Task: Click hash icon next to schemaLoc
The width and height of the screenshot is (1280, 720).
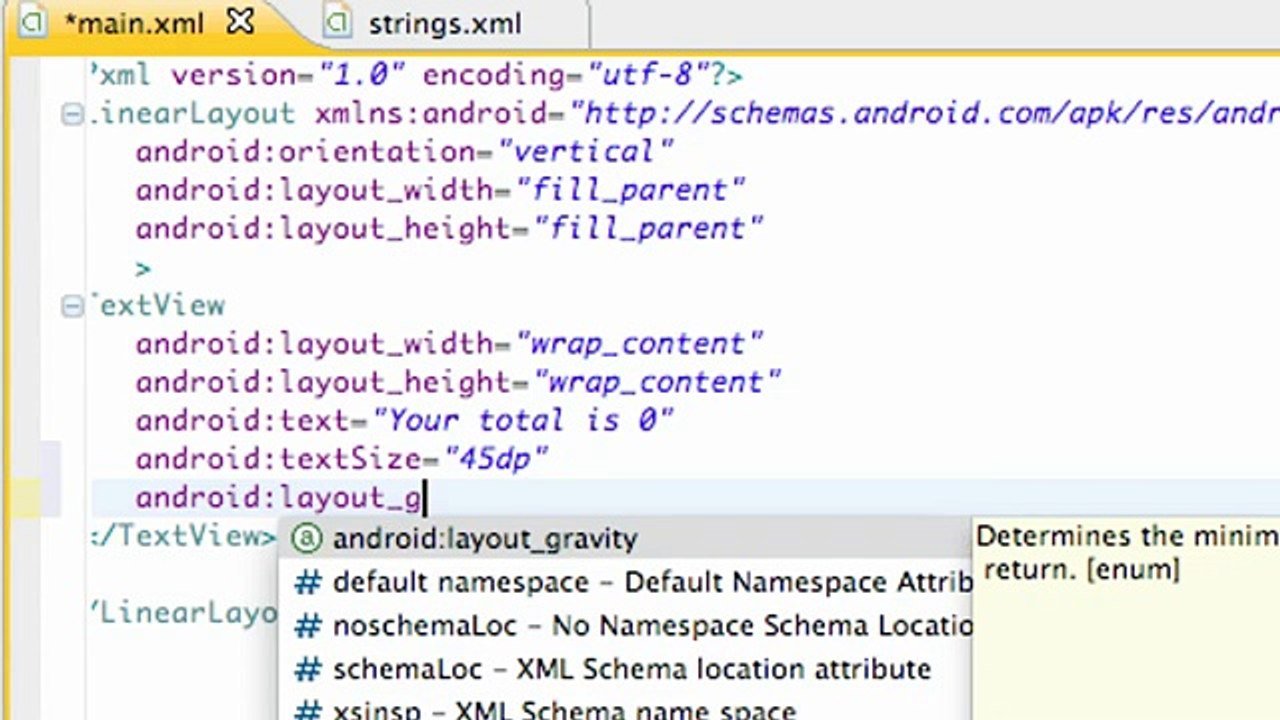Action: click(308, 669)
